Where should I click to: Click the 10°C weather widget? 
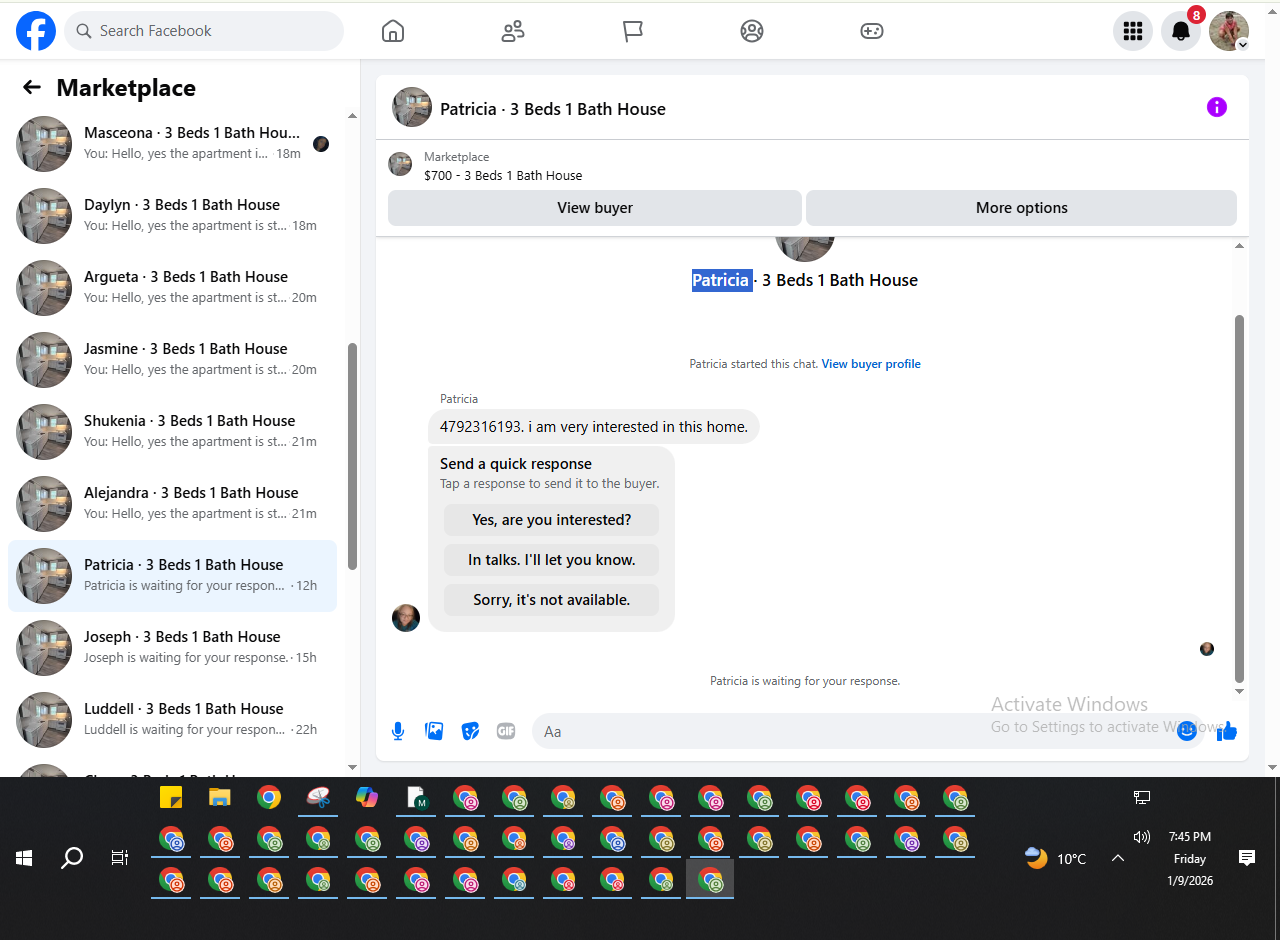coord(1056,859)
